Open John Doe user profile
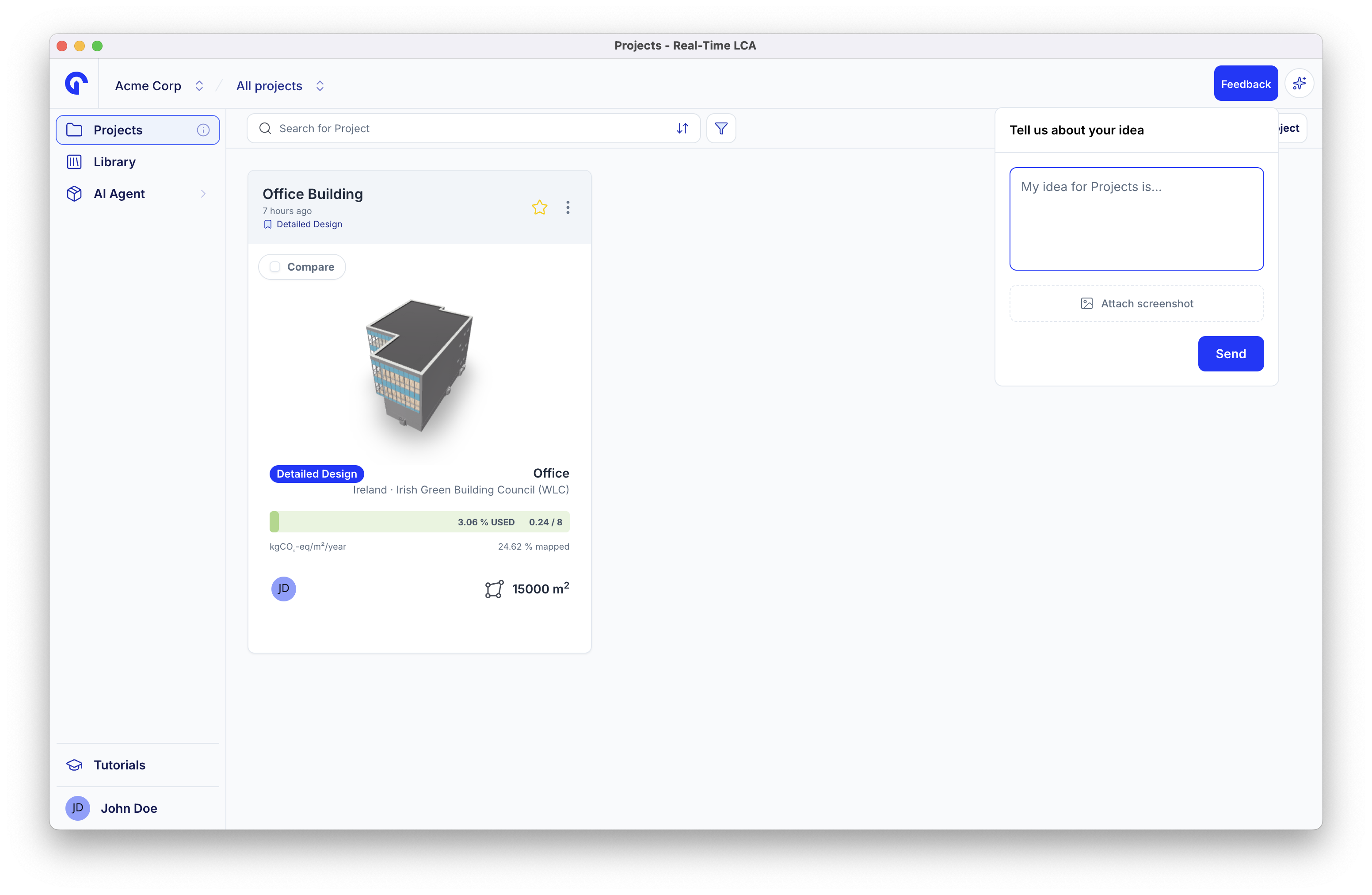The image size is (1372, 895). click(138, 808)
